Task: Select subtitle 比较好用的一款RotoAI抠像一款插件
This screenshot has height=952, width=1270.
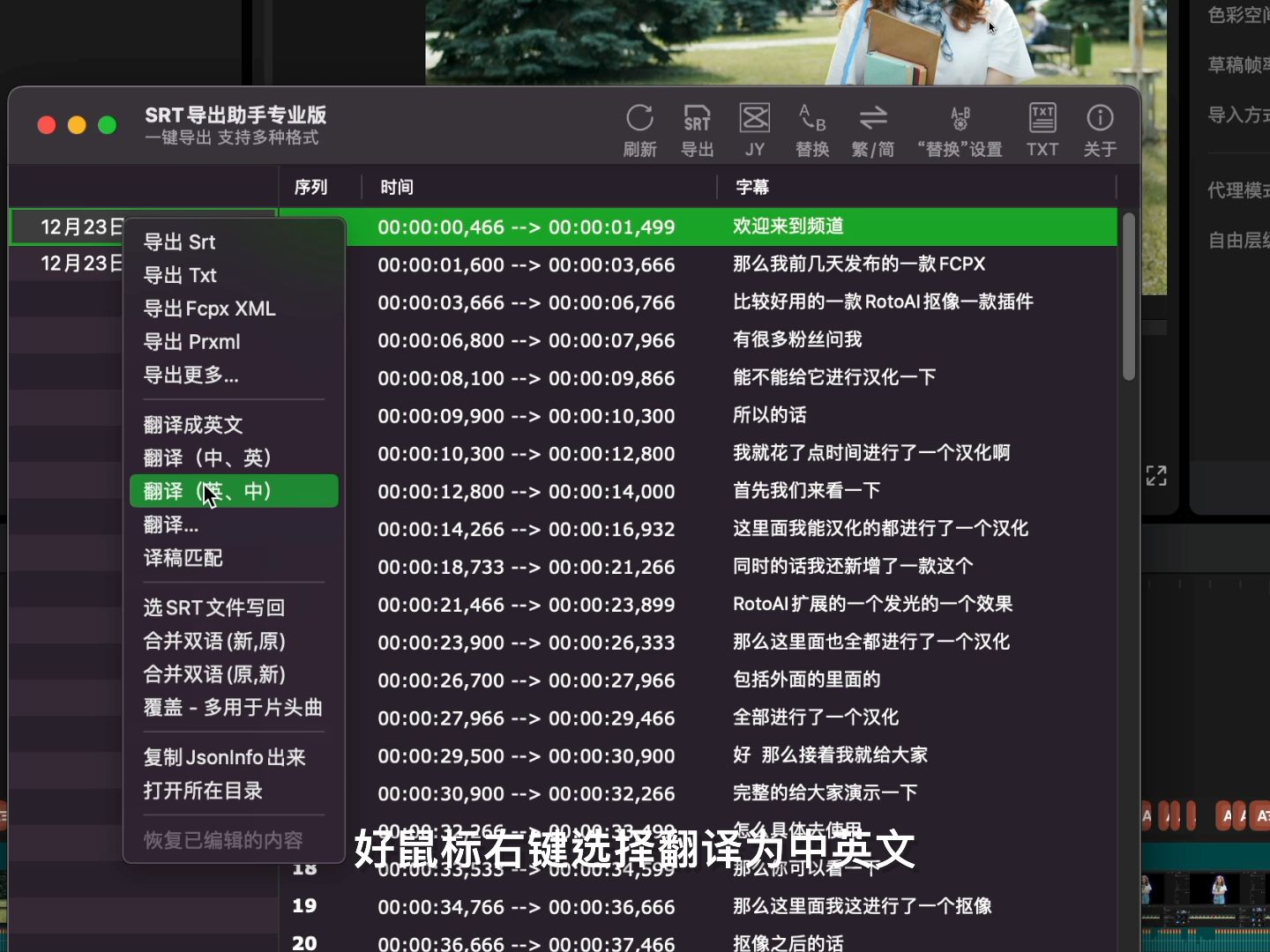Action: click(x=883, y=302)
